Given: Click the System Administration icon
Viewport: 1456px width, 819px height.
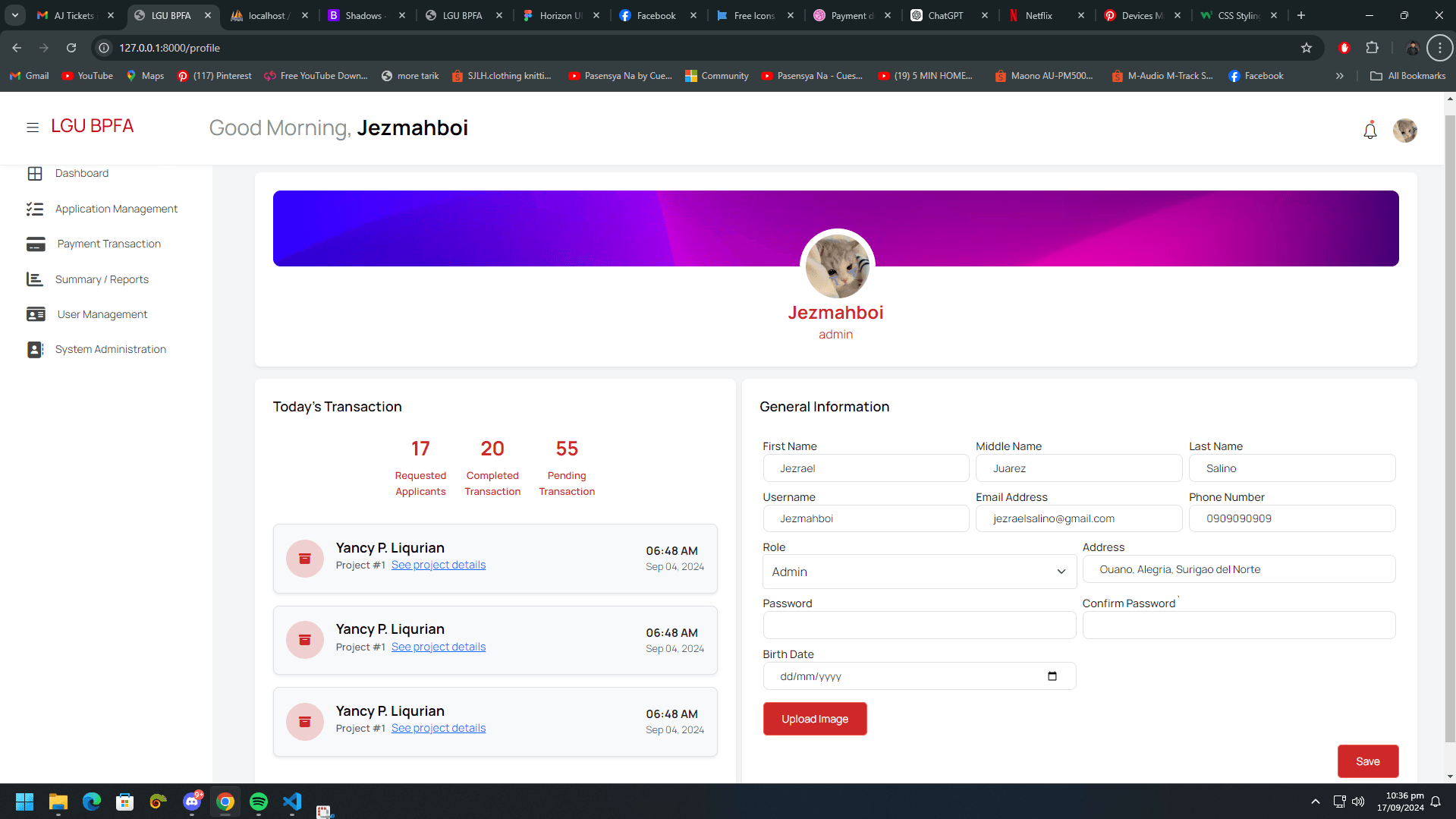Looking at the screenshot, I should pos(35,349).
